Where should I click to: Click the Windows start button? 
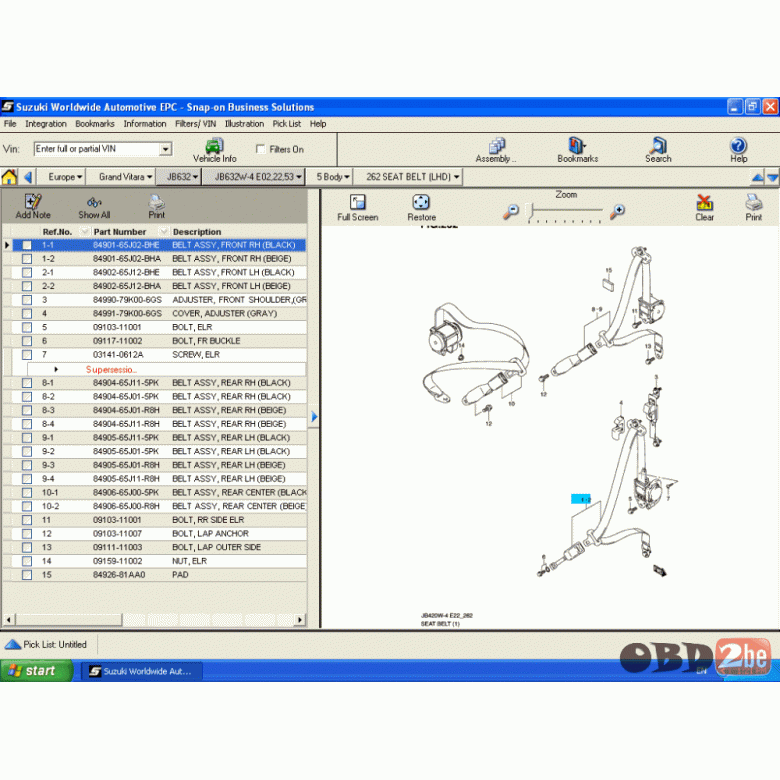click(x=36, y=671)
